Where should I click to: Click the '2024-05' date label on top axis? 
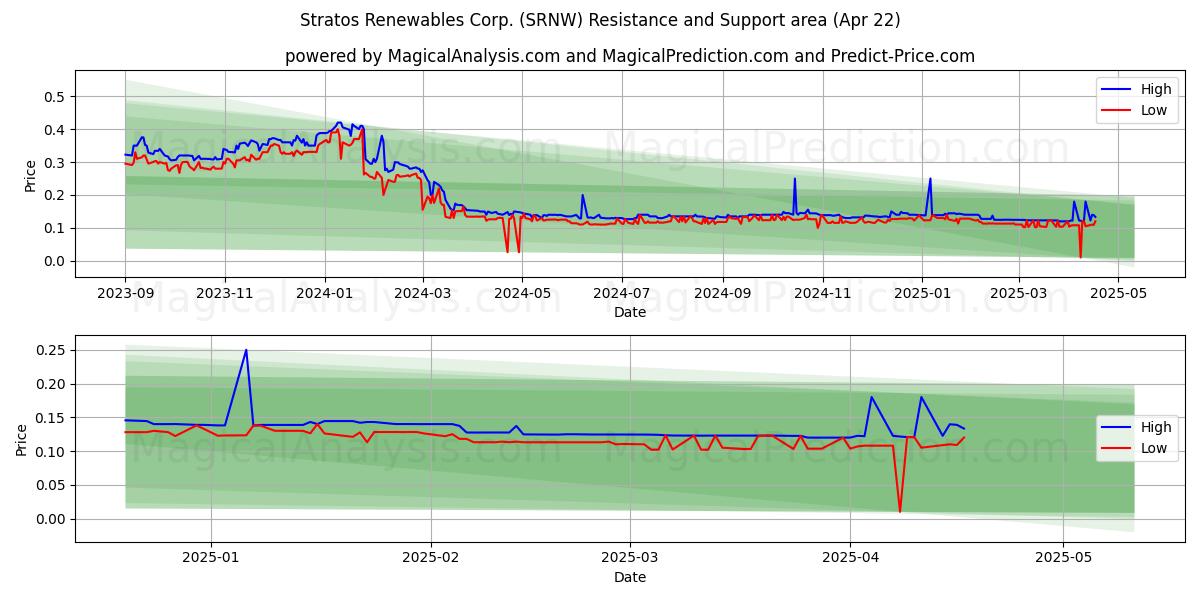[521, 294]
